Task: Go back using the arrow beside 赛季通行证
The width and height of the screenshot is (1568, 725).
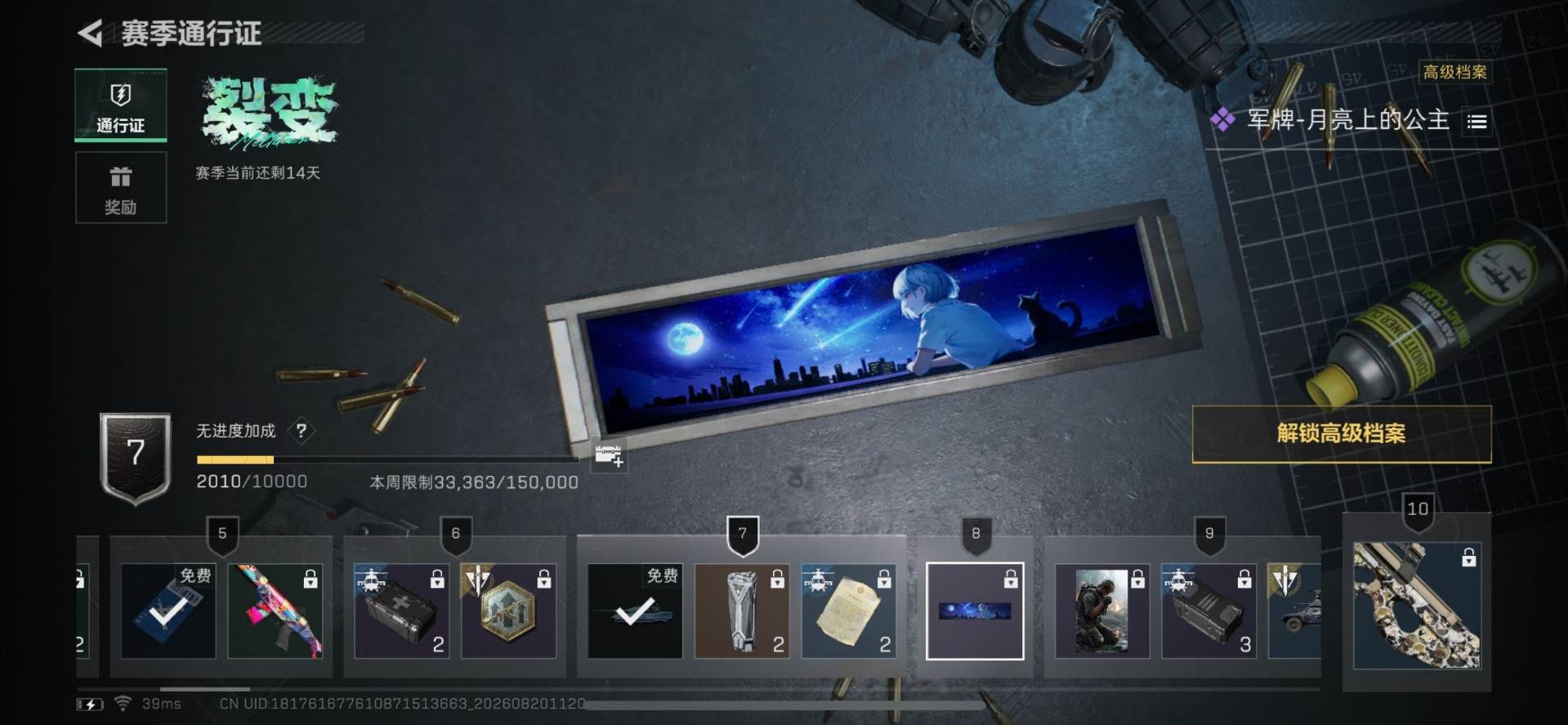Action: (90, 34)
